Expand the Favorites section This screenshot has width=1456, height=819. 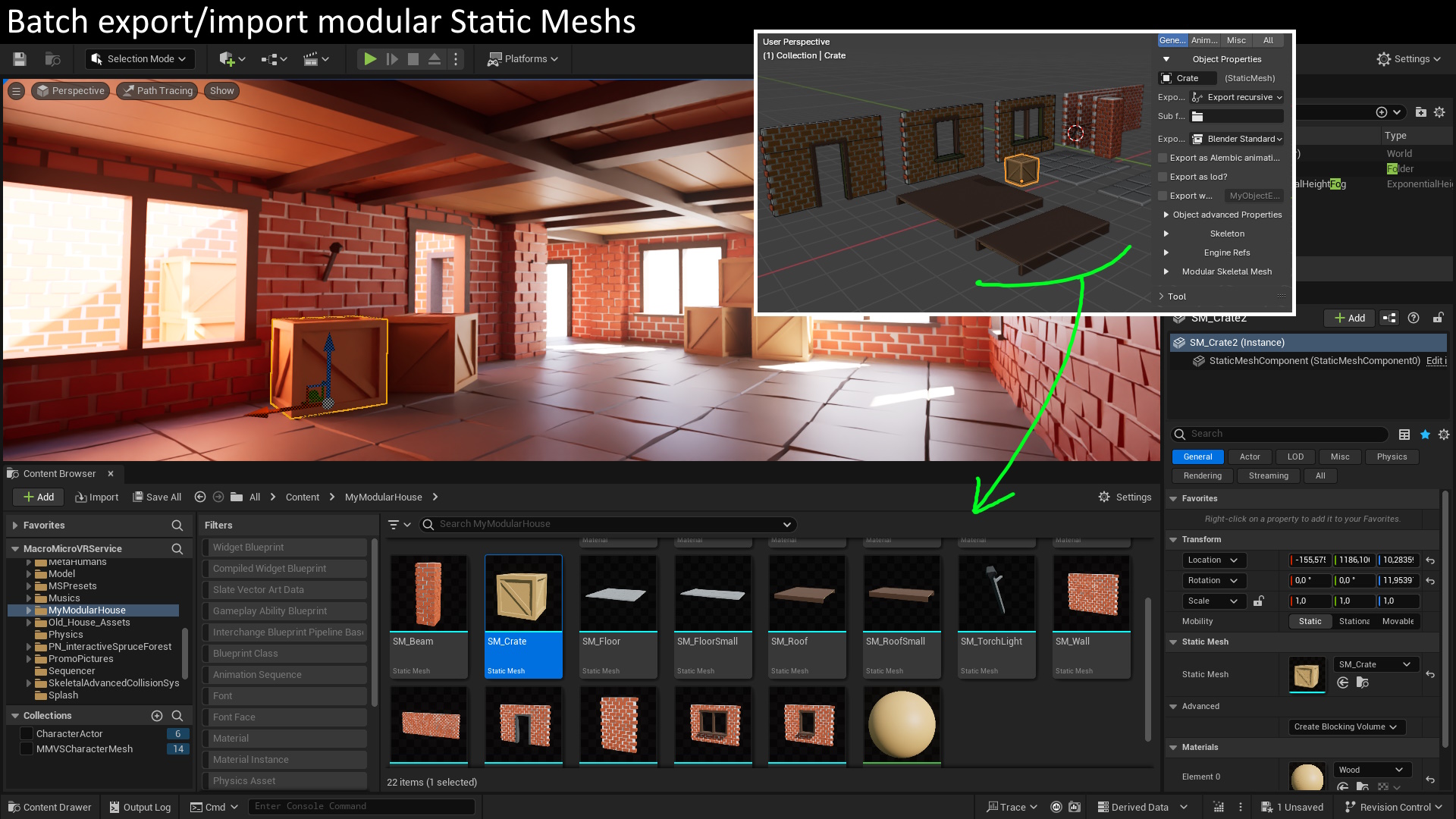pyautogui.click(x=14, y=526)
